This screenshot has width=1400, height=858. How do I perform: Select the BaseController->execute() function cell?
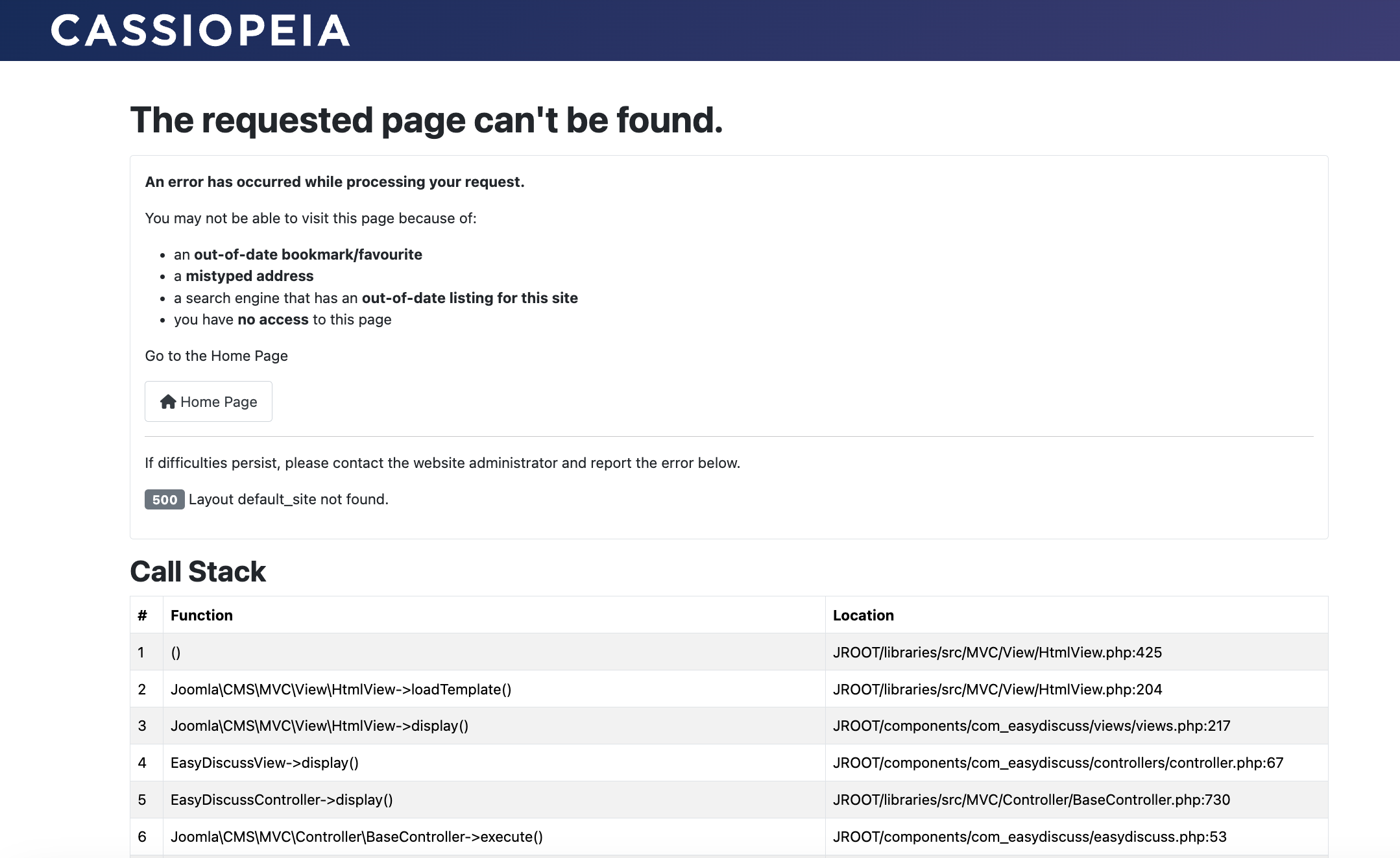[x=356, y=837]
